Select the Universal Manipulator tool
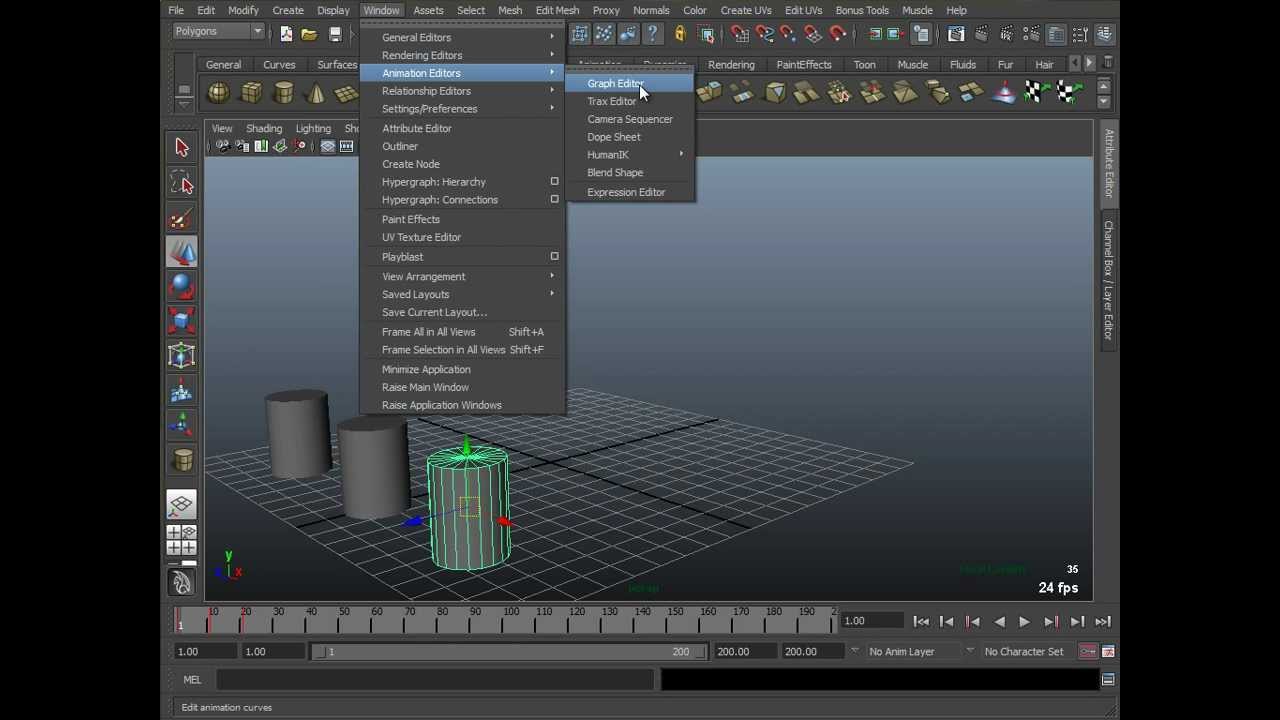The image size is (1280, 720). pyautogui.click(x=182, y=356)
